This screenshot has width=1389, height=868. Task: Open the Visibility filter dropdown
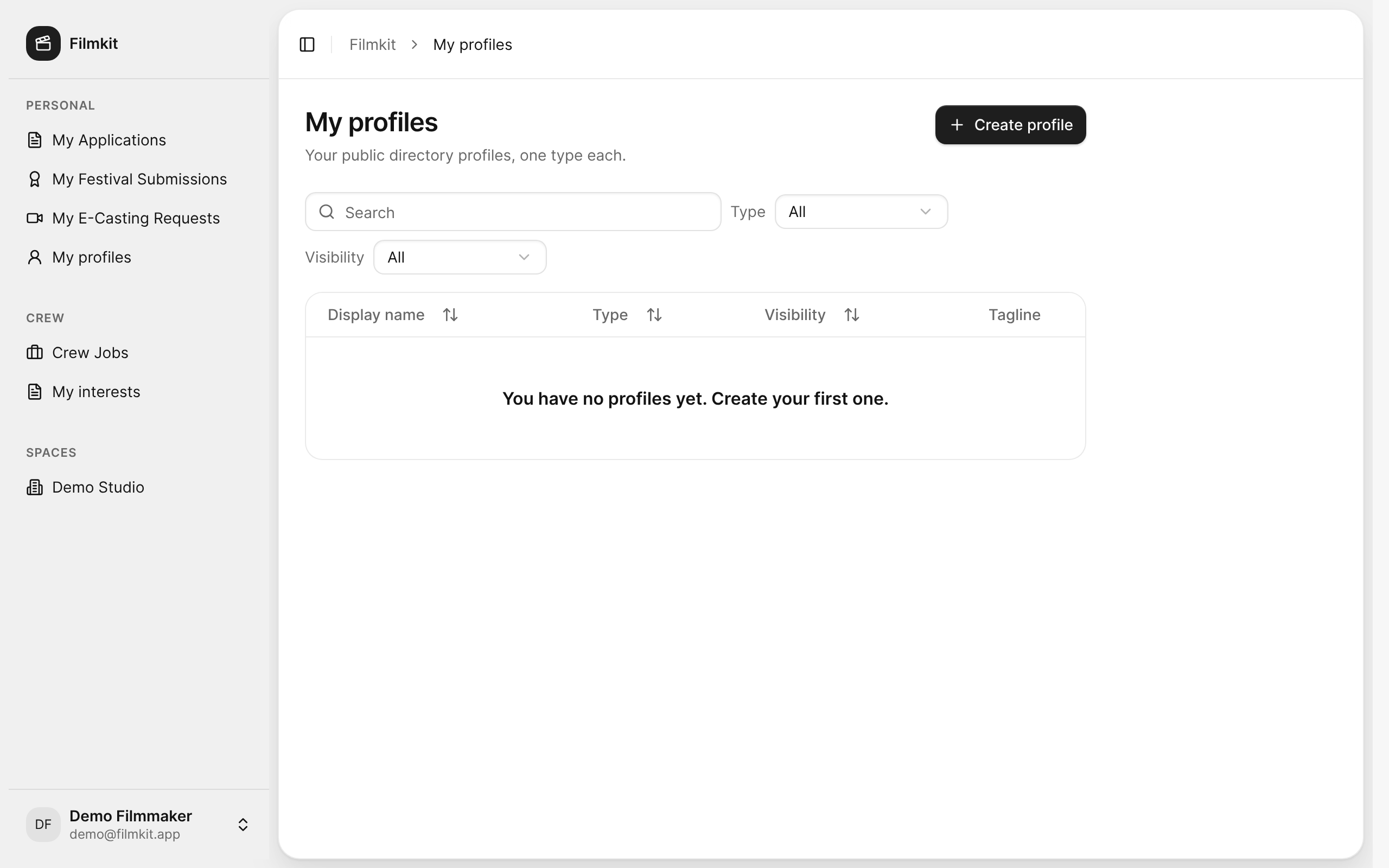(460, 257)
